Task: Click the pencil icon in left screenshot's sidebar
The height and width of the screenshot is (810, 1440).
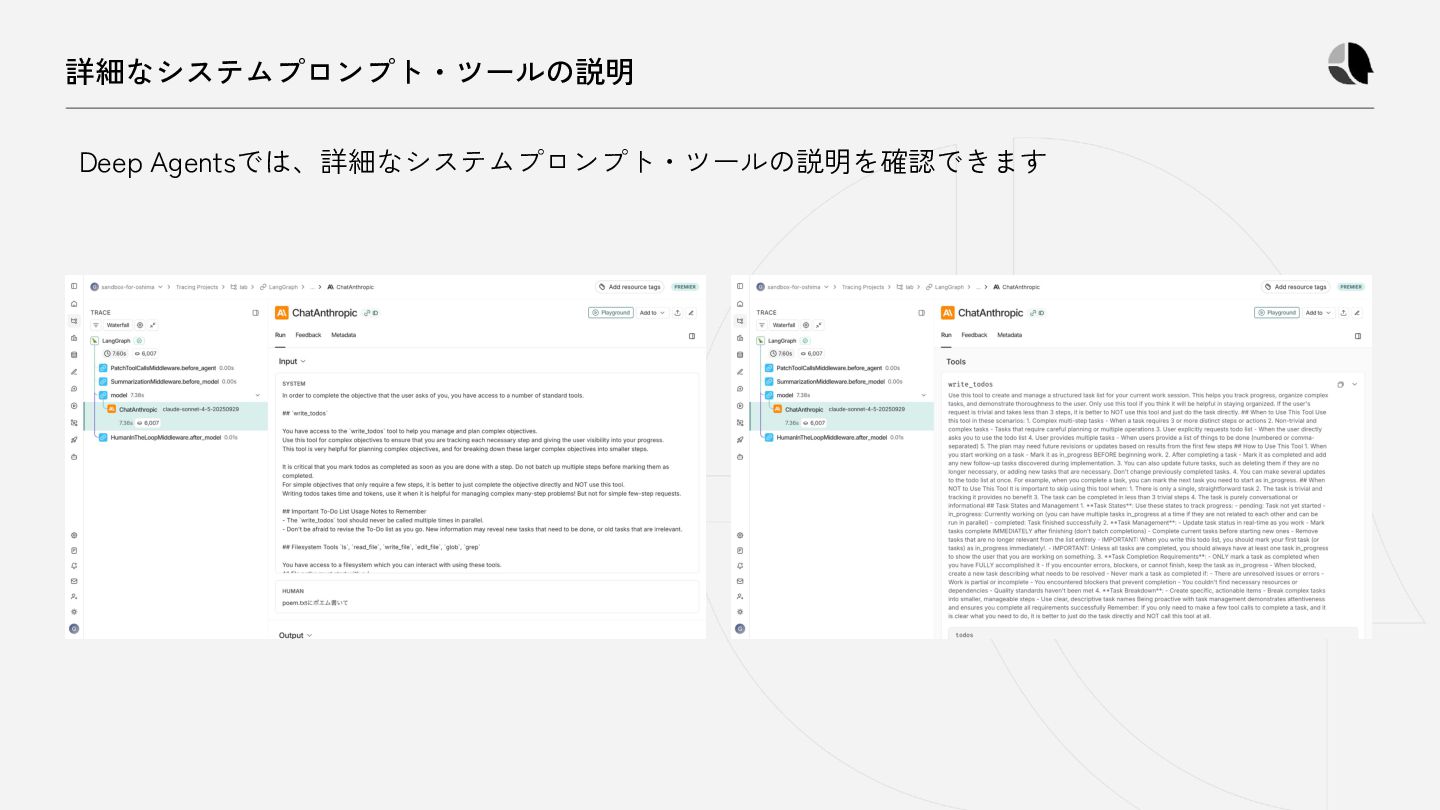Action: 74,371
